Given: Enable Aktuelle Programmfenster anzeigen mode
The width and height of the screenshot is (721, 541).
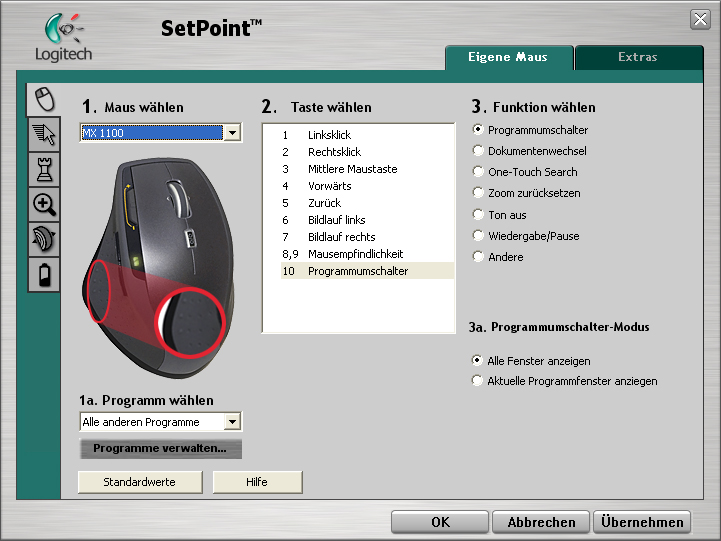Looking at the screenshot, I should (x=478, y=381).
